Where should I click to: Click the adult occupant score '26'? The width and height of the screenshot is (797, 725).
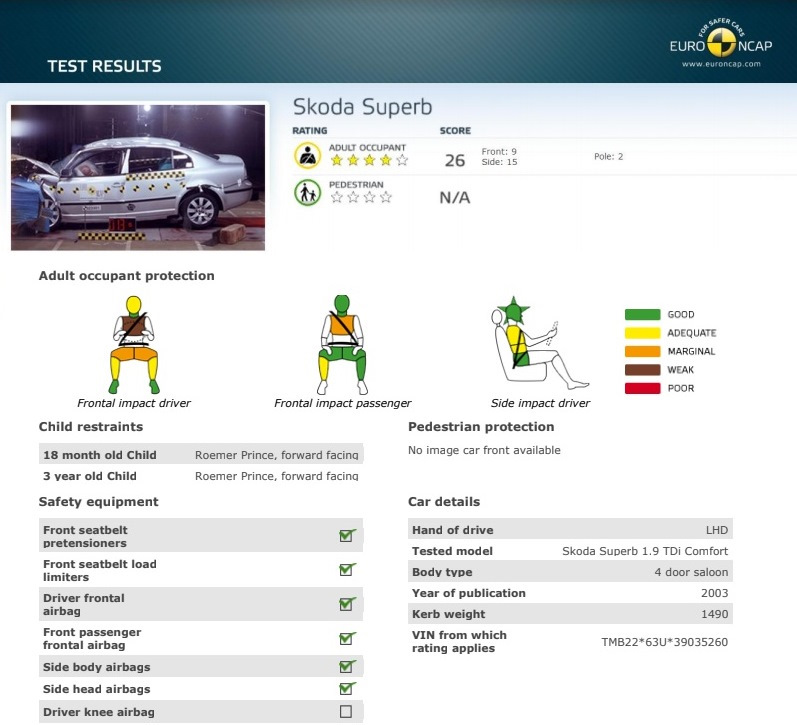(x=455, y=161)
